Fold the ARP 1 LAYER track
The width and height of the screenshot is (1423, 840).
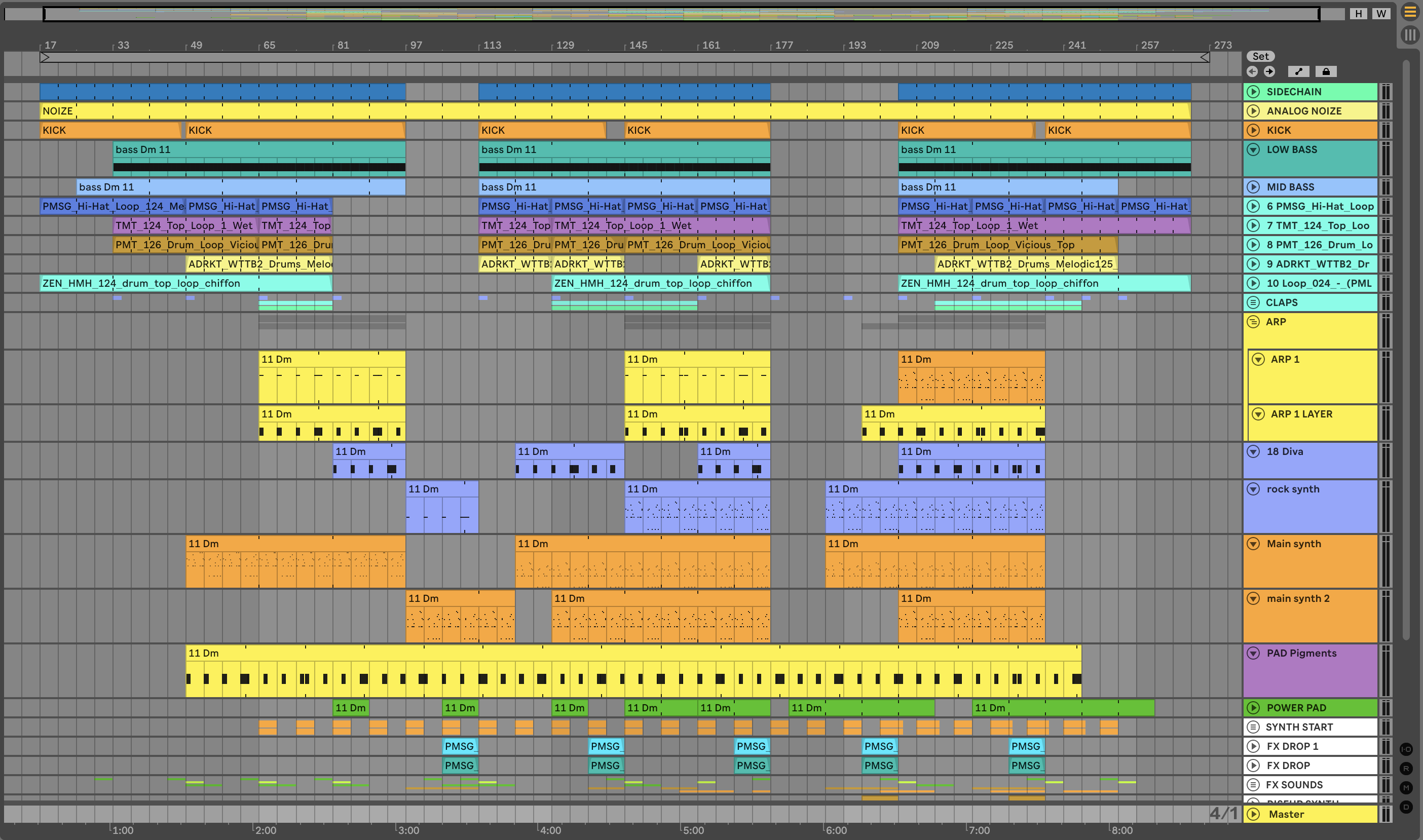click(1258, 414)
